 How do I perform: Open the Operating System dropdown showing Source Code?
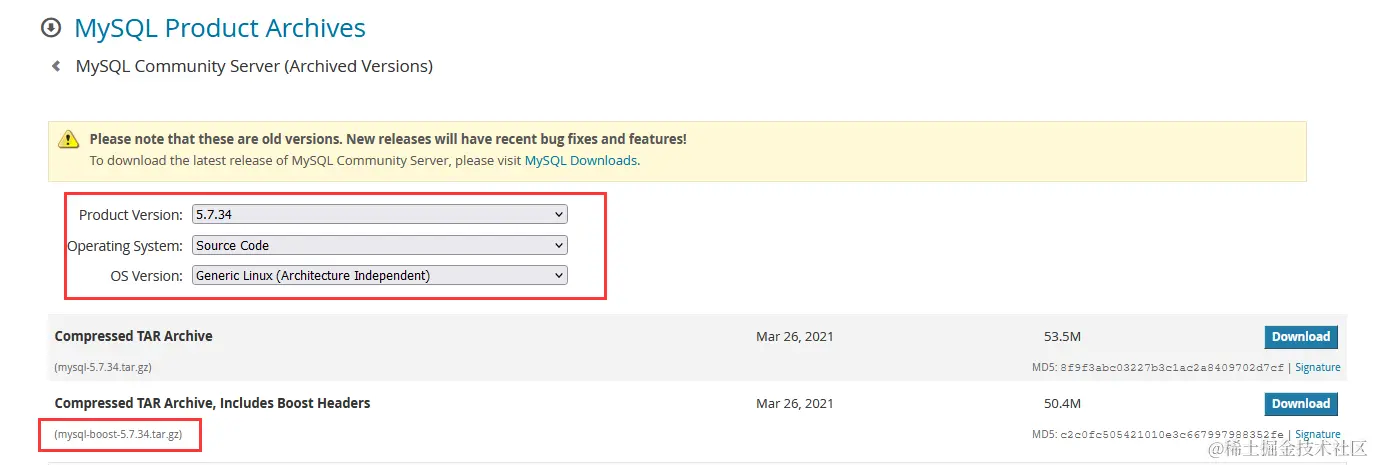(x=379, y=245)
